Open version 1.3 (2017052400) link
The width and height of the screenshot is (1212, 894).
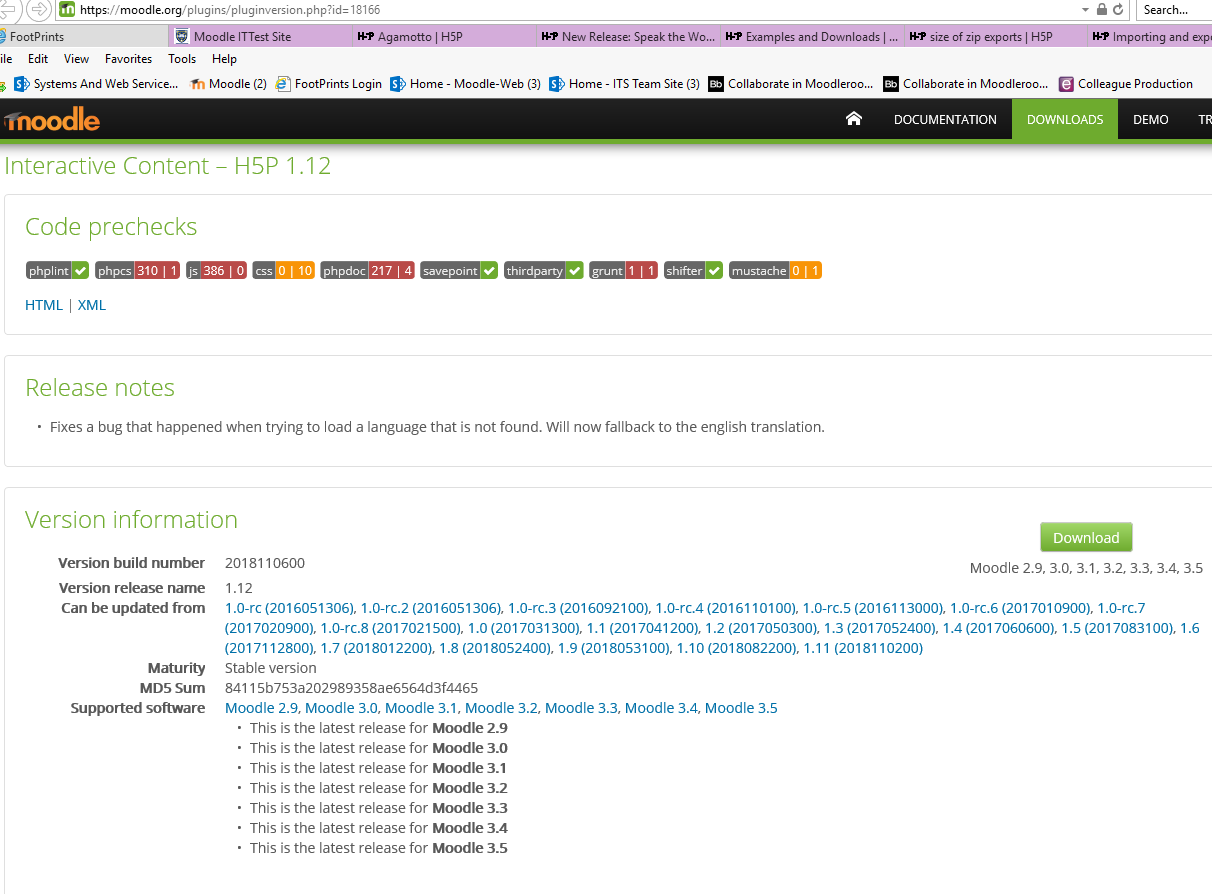click(880, 628)
